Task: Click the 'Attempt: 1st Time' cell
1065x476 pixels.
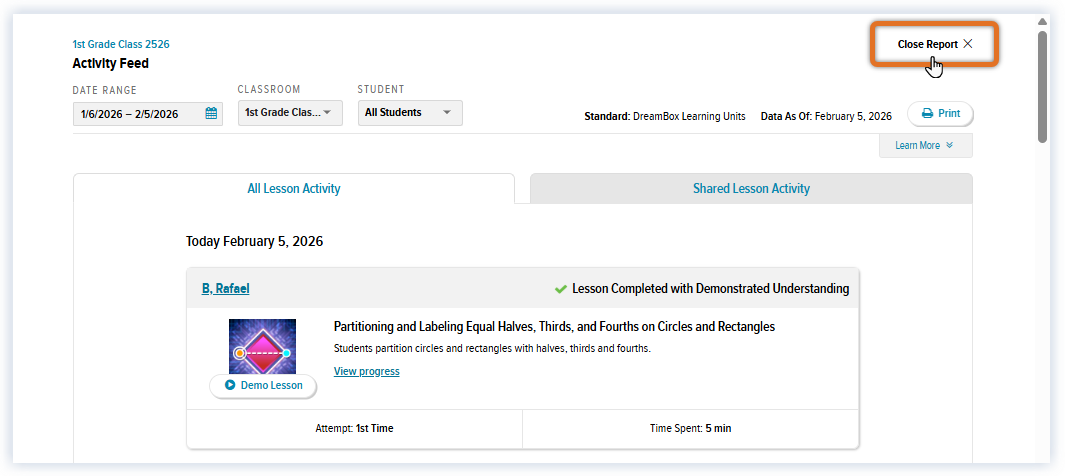Action: [355, 428]
